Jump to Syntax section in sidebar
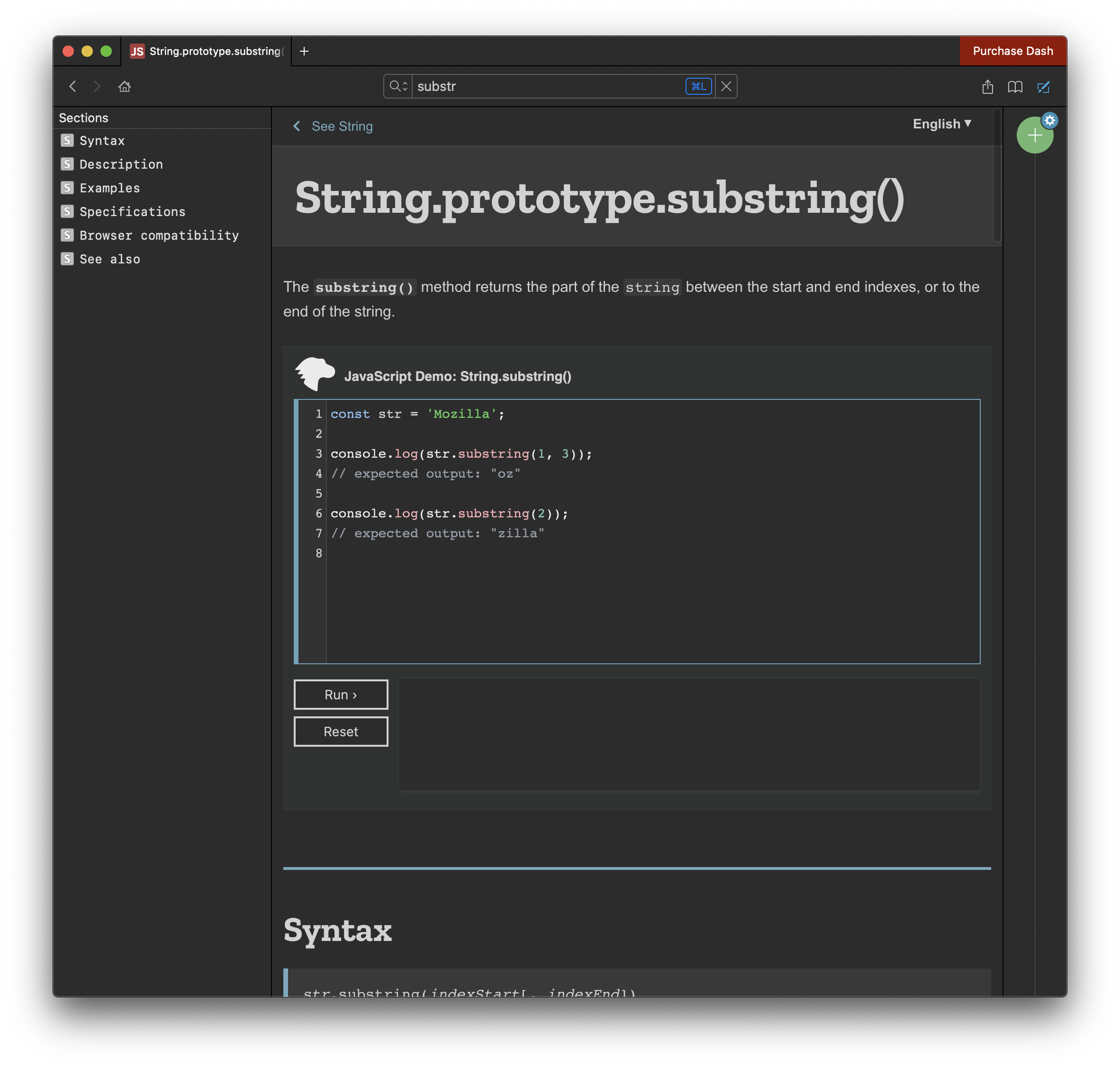 tap(102, 141)
